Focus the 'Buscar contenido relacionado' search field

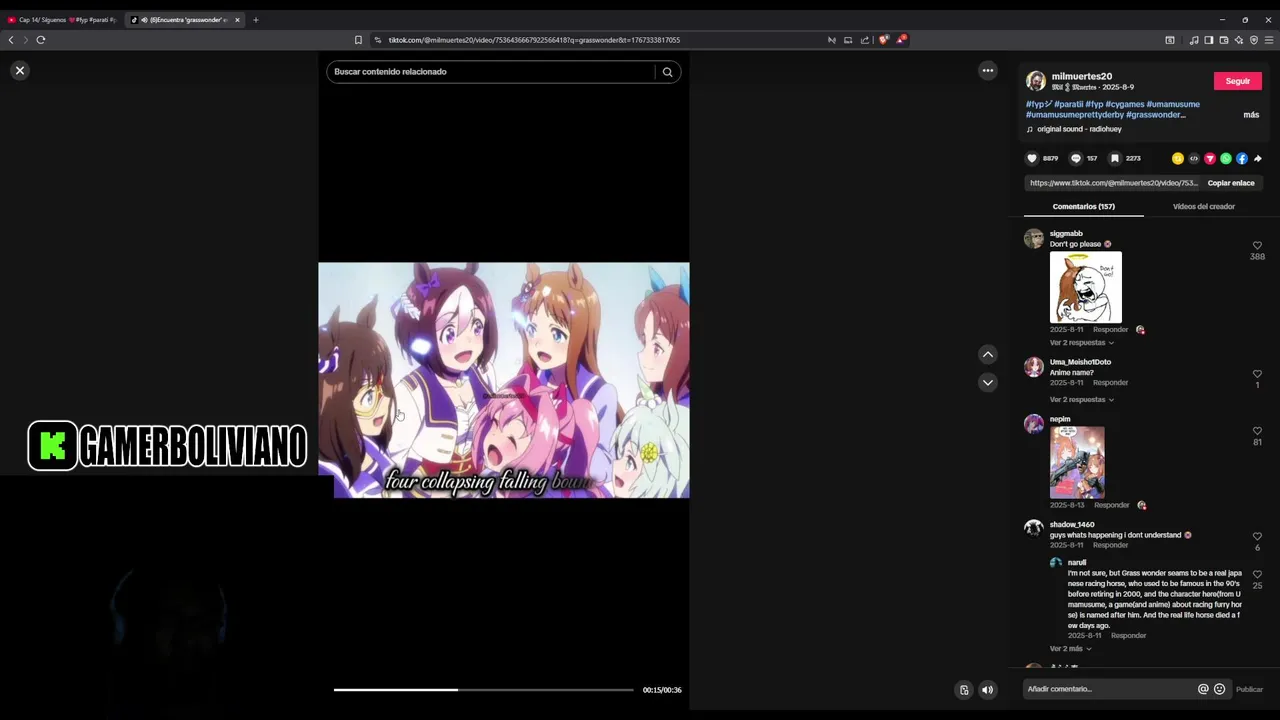tap(490, 72)
